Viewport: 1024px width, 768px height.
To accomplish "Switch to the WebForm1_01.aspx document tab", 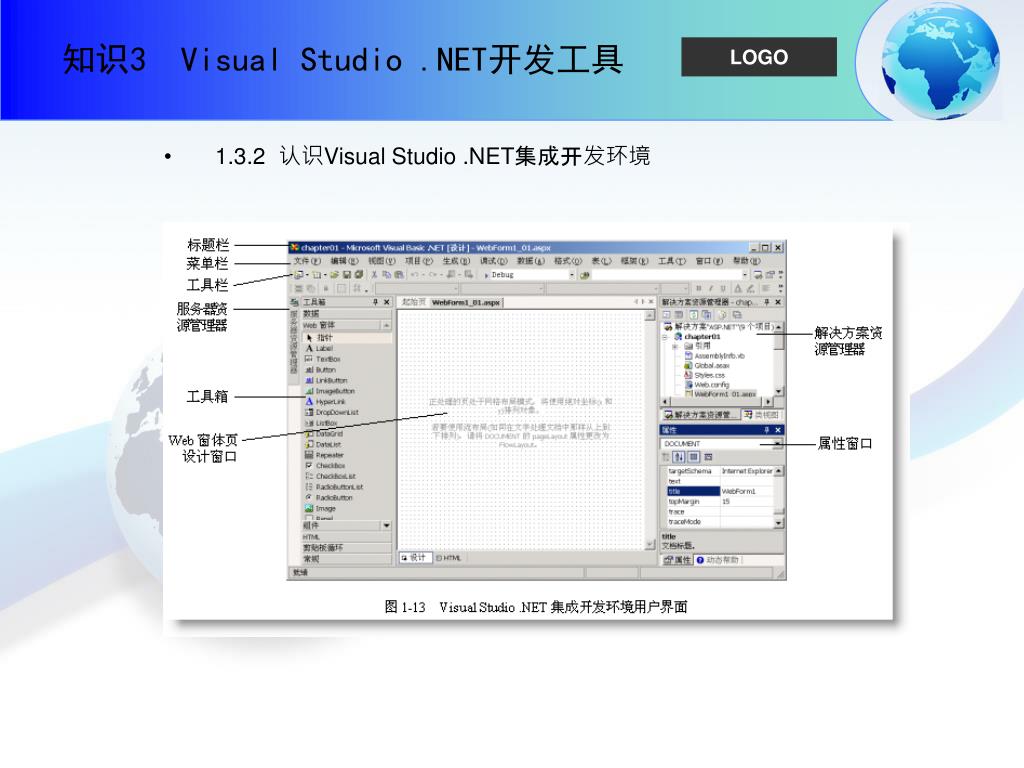I will click(x=466, y=302).
